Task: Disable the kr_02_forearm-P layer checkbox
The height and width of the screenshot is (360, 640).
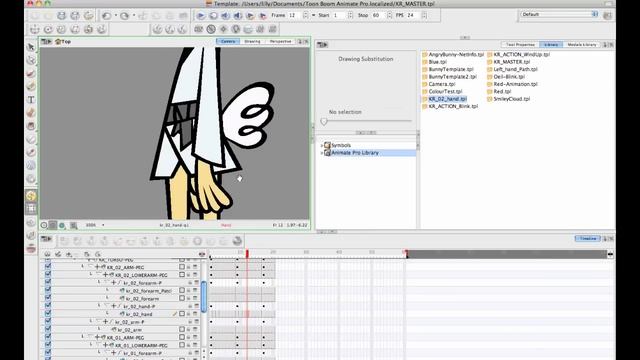Action: coord(48,282)
